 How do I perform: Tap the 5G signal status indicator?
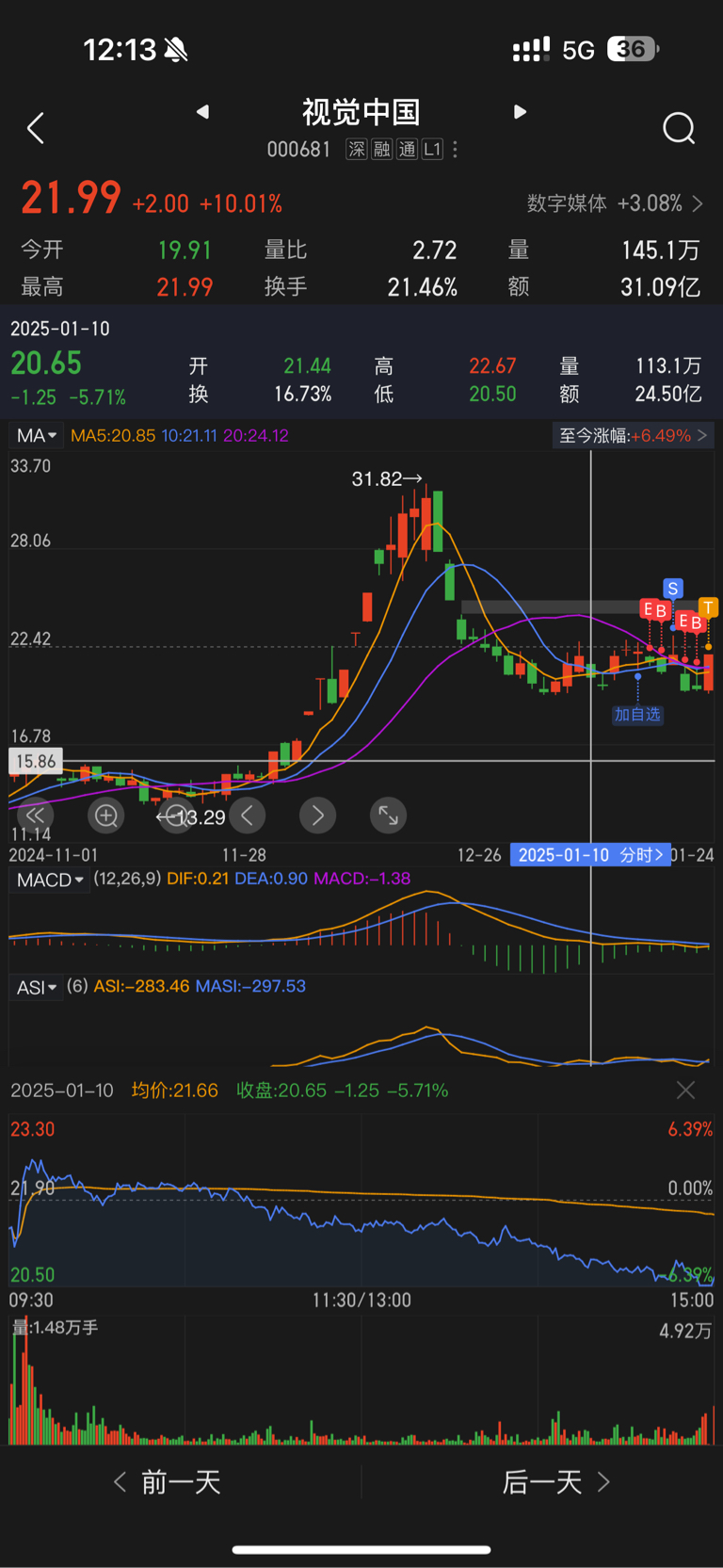point(578,50)
